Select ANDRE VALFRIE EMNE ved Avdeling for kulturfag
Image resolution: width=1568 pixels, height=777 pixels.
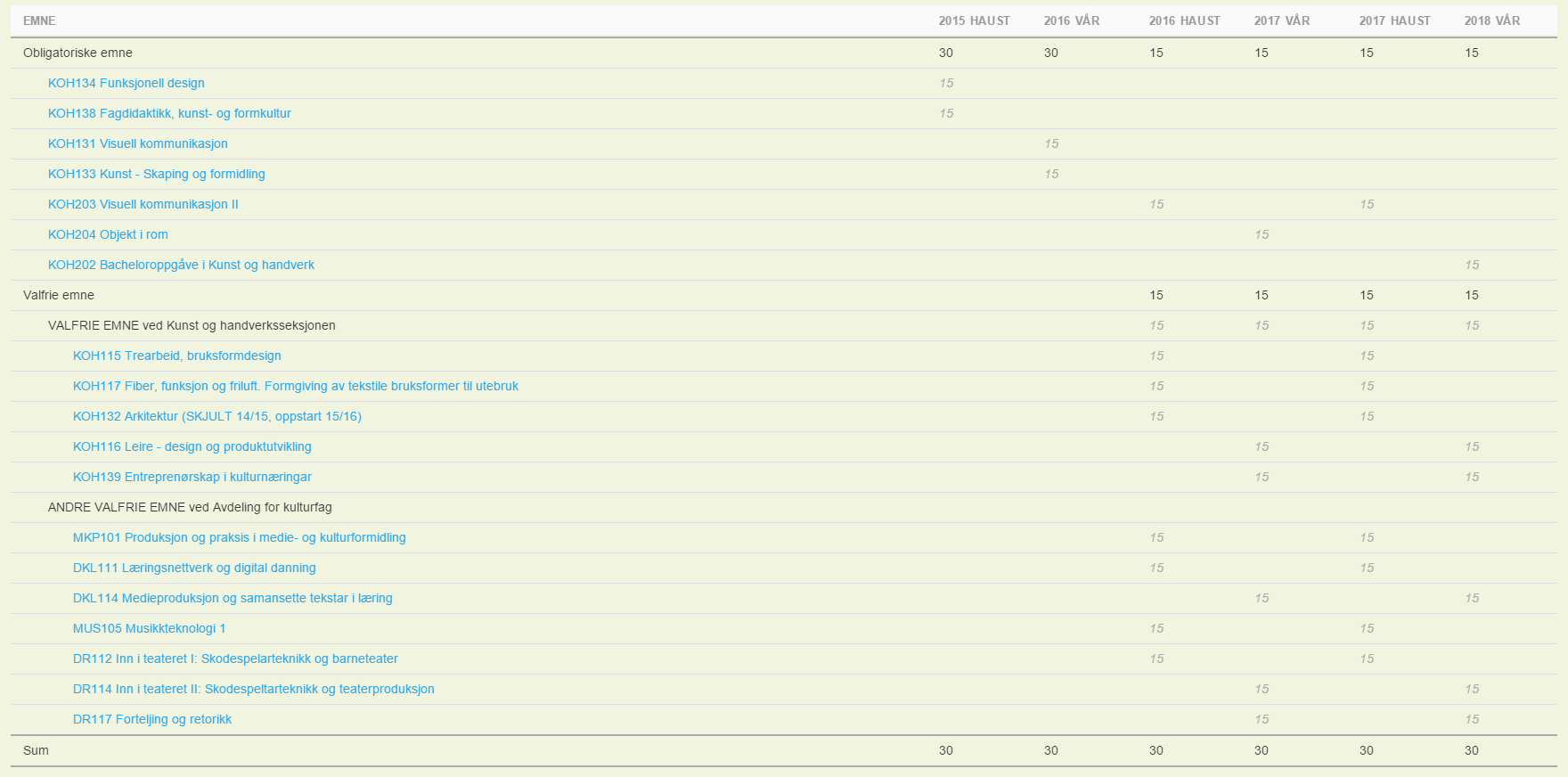(x=190, y=507)
